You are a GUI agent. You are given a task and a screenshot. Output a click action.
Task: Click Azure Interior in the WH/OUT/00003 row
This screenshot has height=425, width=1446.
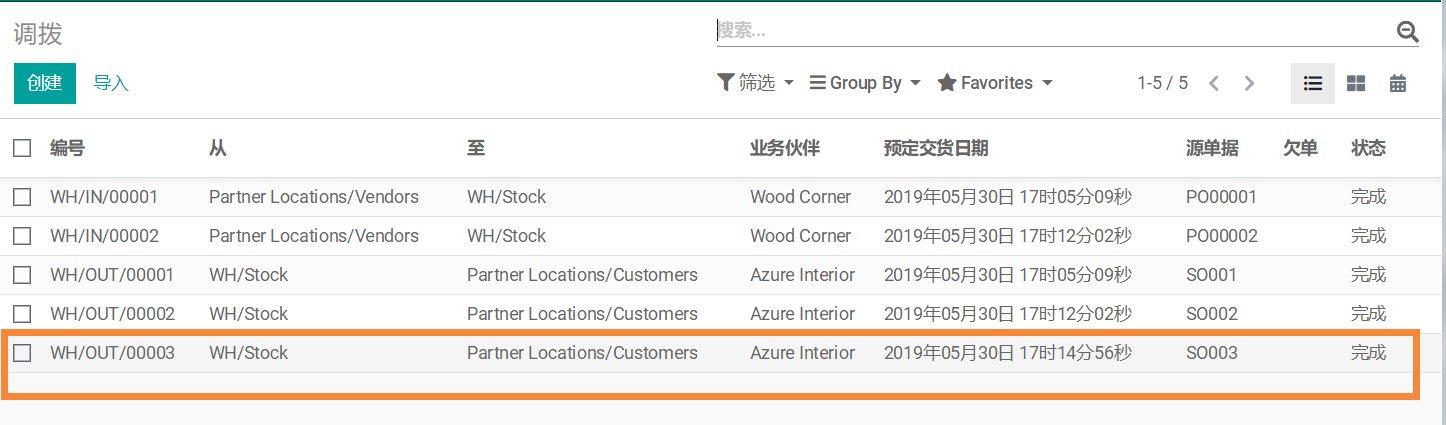tap(802, 353)
